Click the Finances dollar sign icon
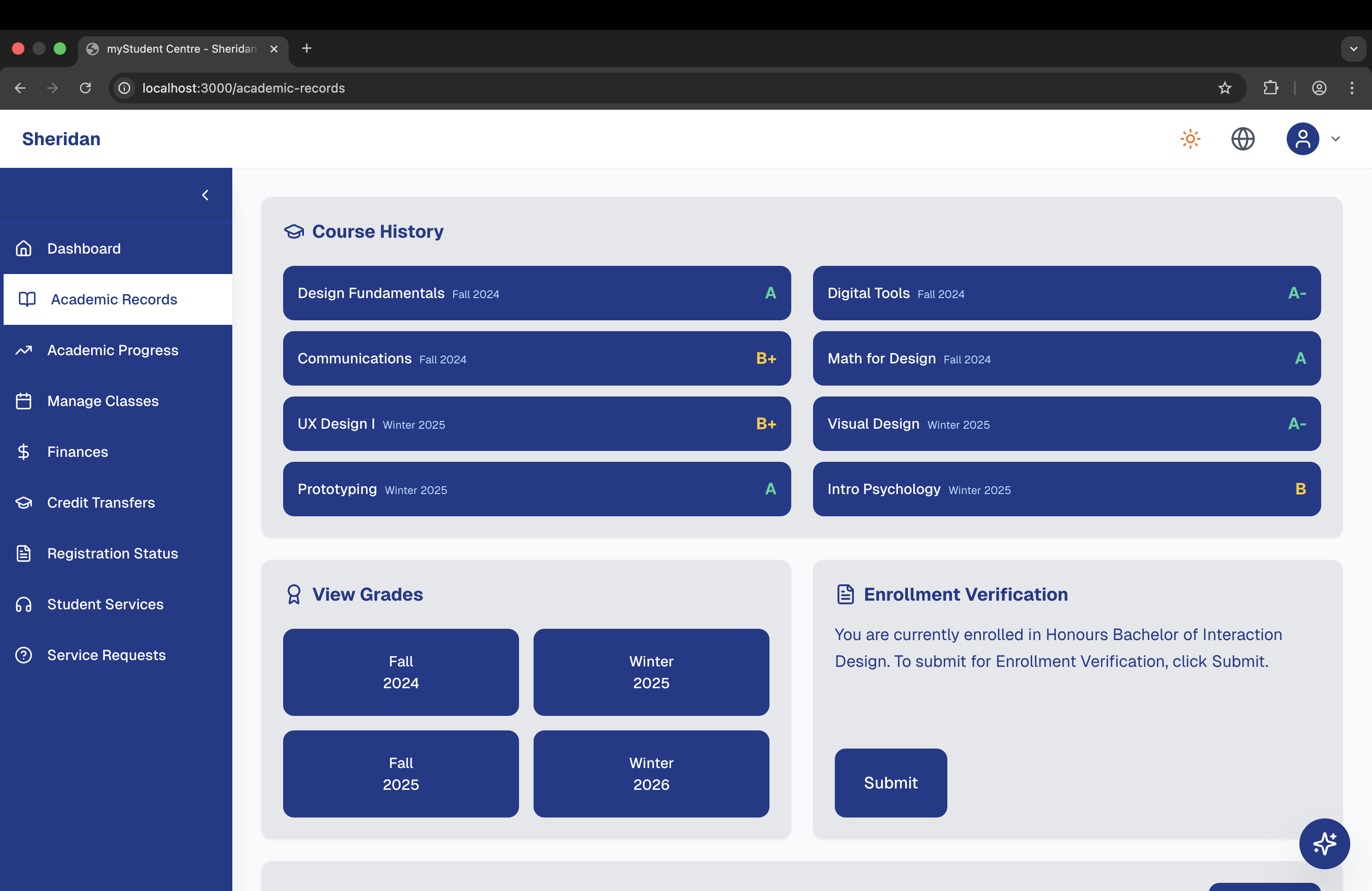This screenshot has width=1372, height=891. [x=24, y=452]
